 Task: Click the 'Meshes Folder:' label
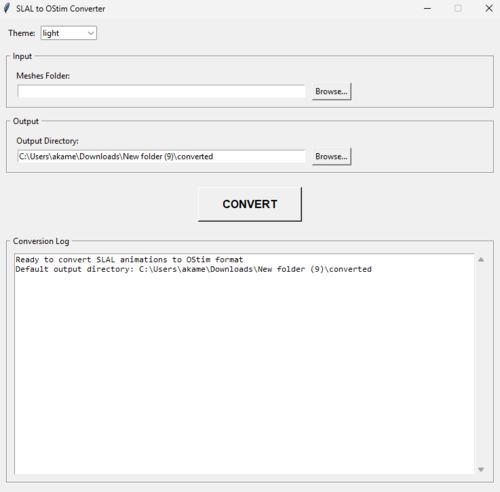point(43,76)
